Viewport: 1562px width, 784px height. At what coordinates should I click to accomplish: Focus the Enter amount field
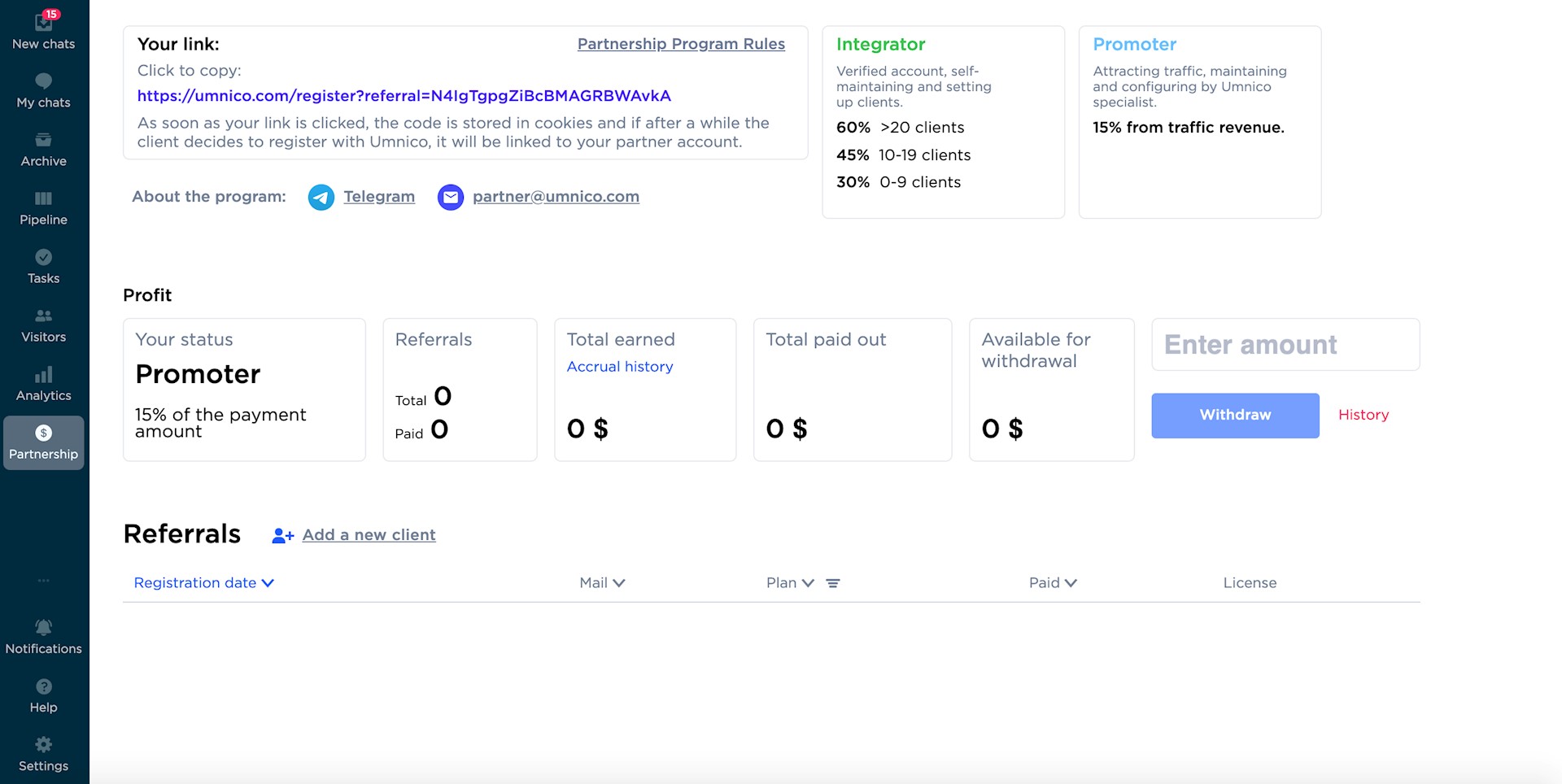[1285, 345]
